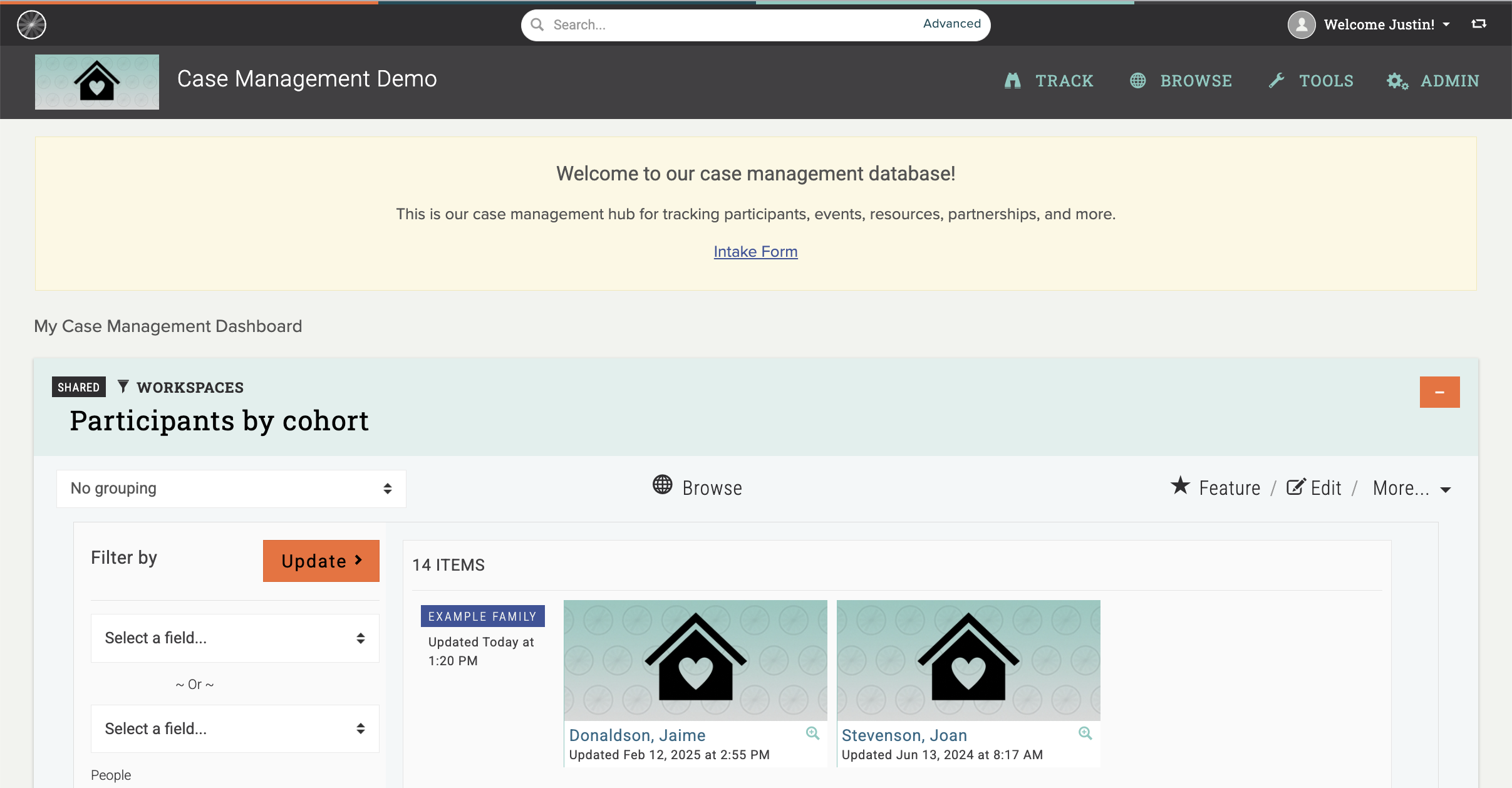Open Browse via the globe icon

click(x=1137, y=81)
